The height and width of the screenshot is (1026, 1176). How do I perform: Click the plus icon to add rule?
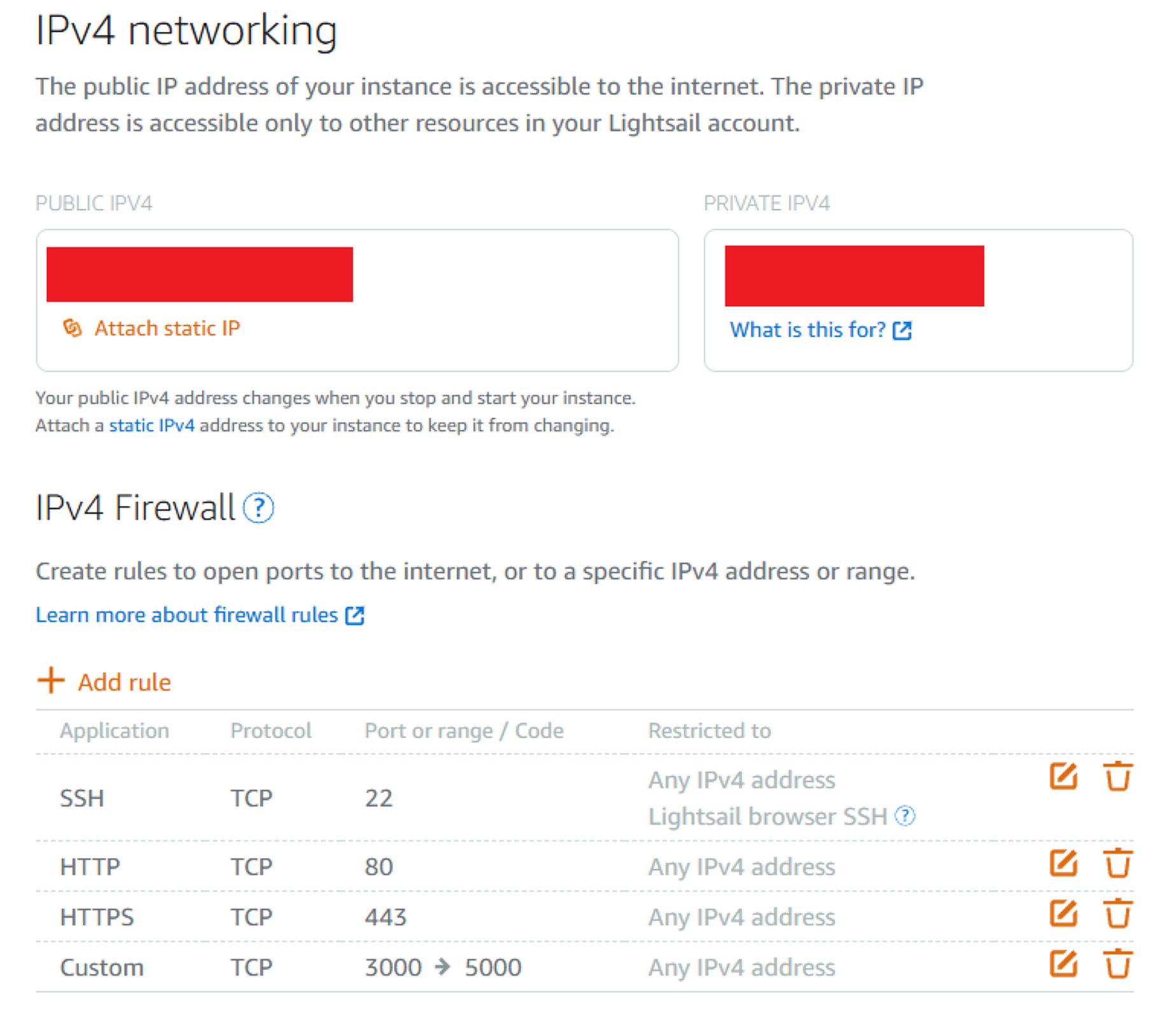tap(51, 680)
